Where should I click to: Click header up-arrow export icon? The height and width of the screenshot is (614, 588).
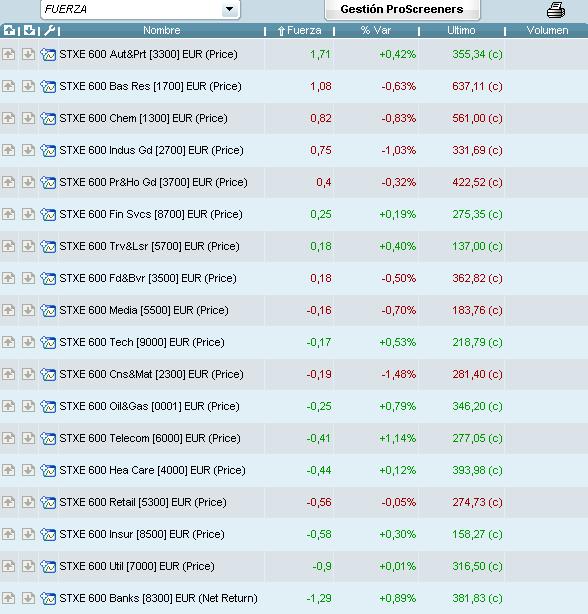[x=9, y=30]
